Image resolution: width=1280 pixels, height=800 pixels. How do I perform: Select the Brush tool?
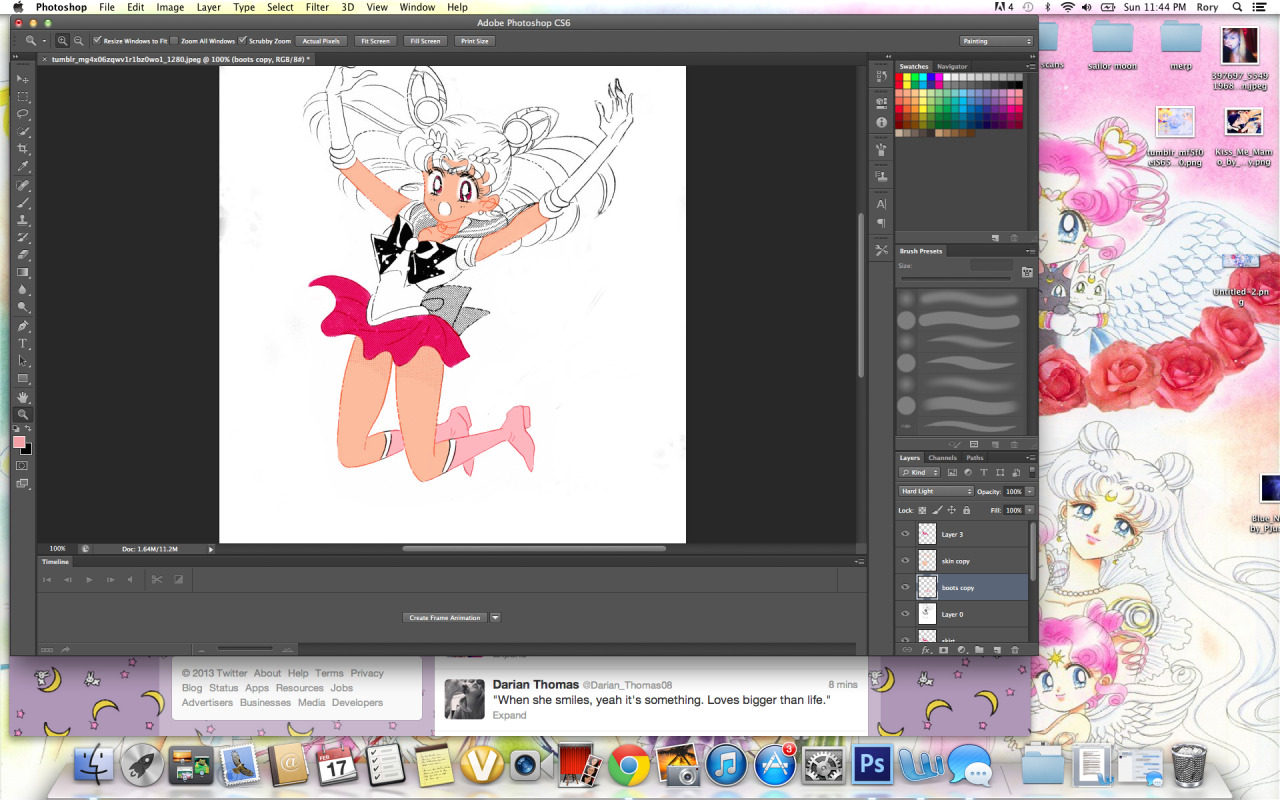click(x=23, y=203)
